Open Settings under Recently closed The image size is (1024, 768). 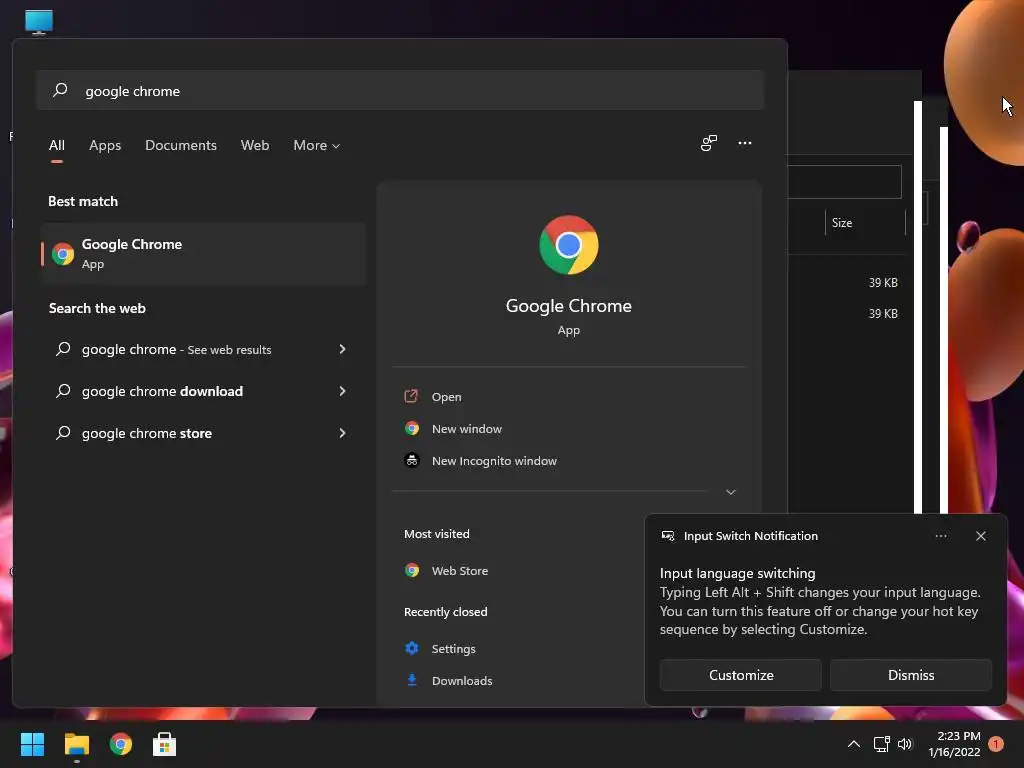[453, 648]
